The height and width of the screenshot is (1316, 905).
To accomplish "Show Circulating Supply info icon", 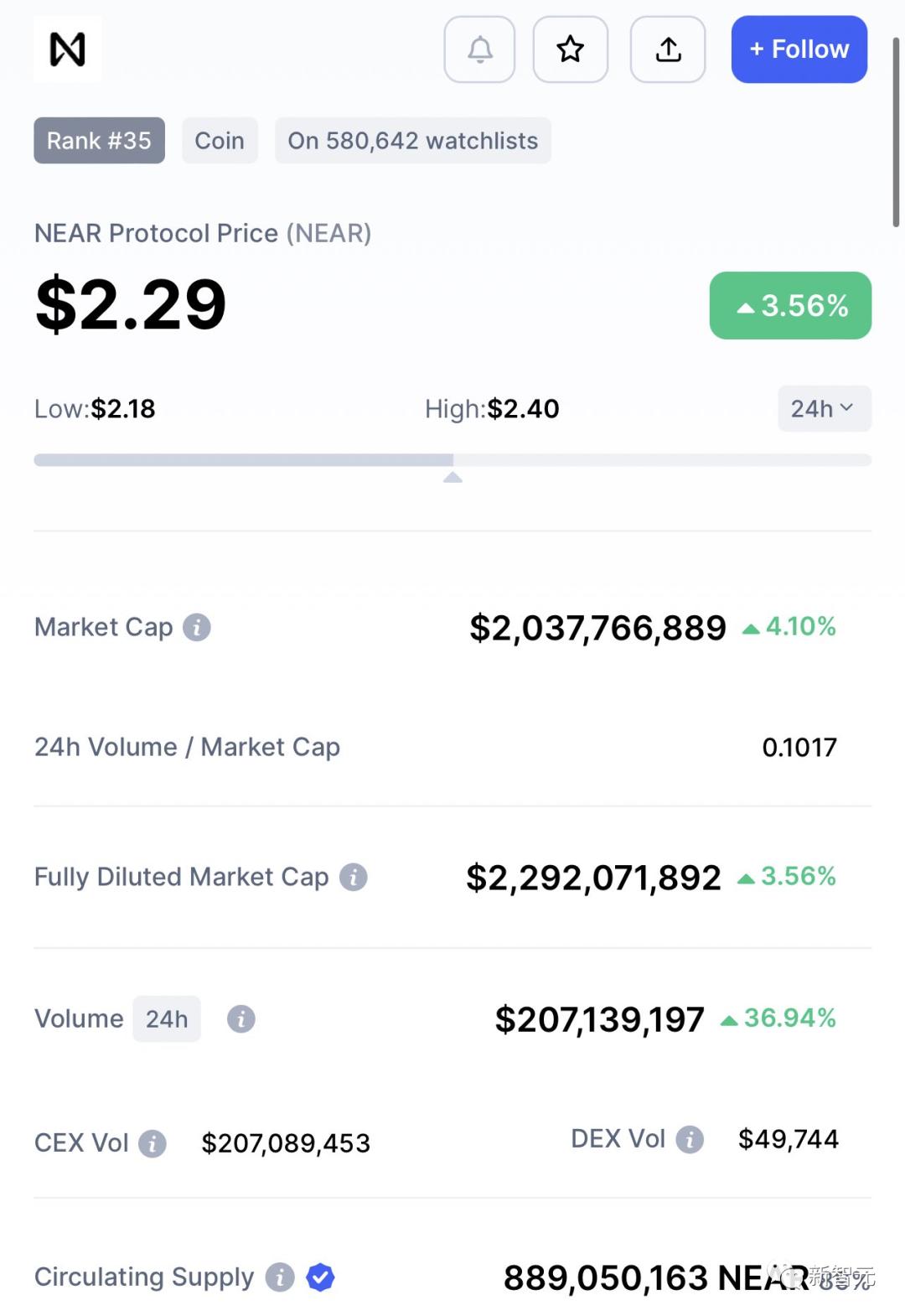I will 280,1277.
